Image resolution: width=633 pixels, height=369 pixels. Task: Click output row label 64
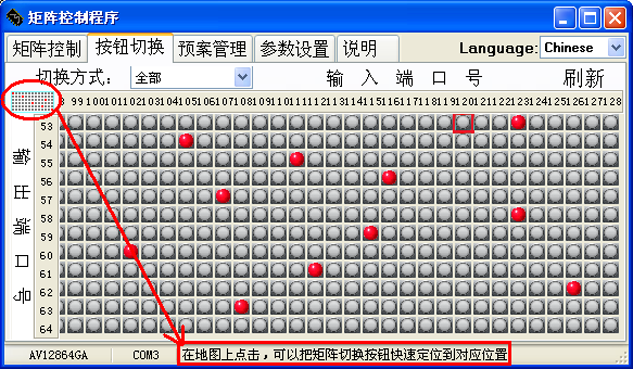[46, 329]
